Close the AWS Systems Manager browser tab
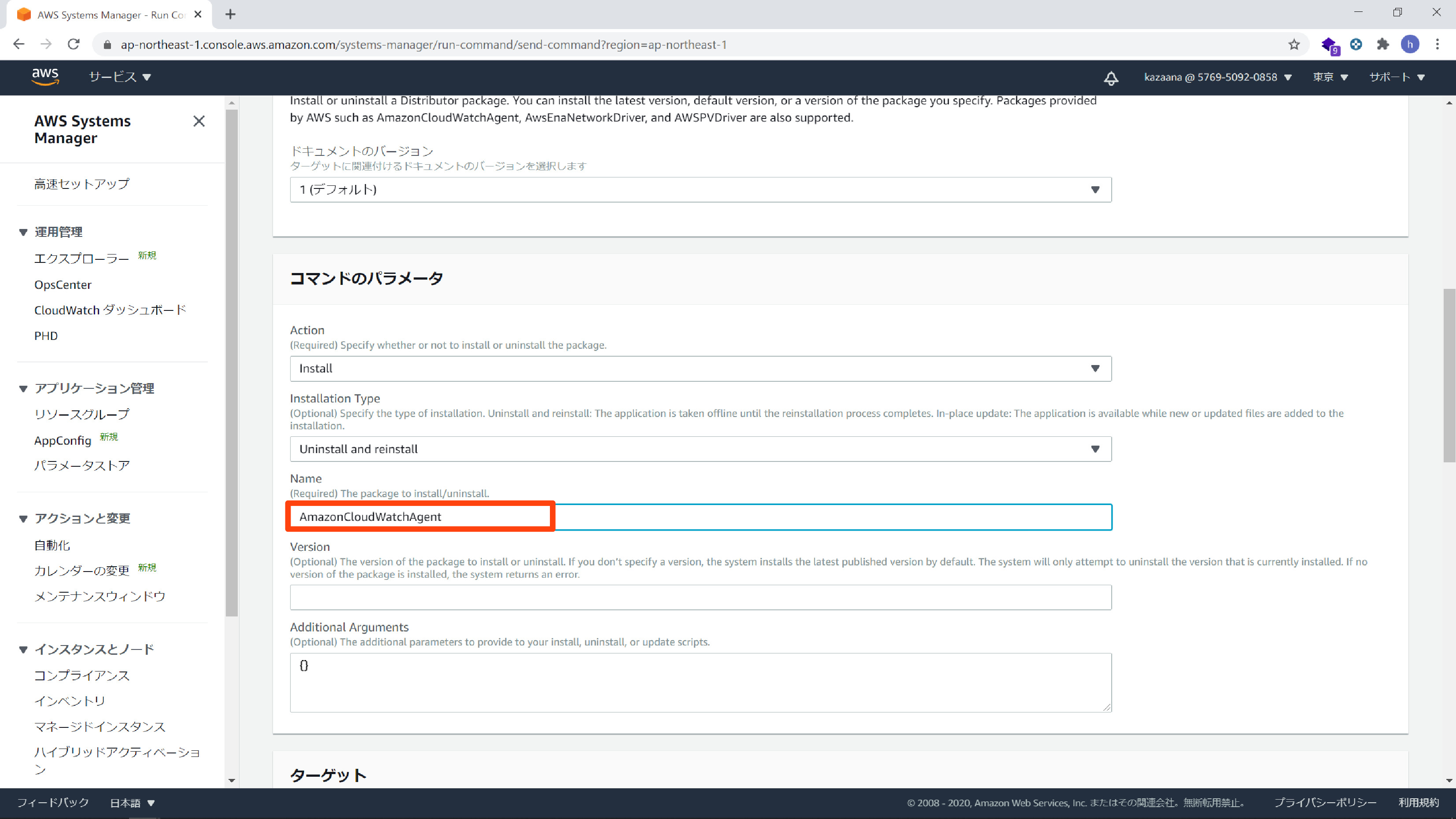This screenshot has height=819, width=1456. coord(198,15)
